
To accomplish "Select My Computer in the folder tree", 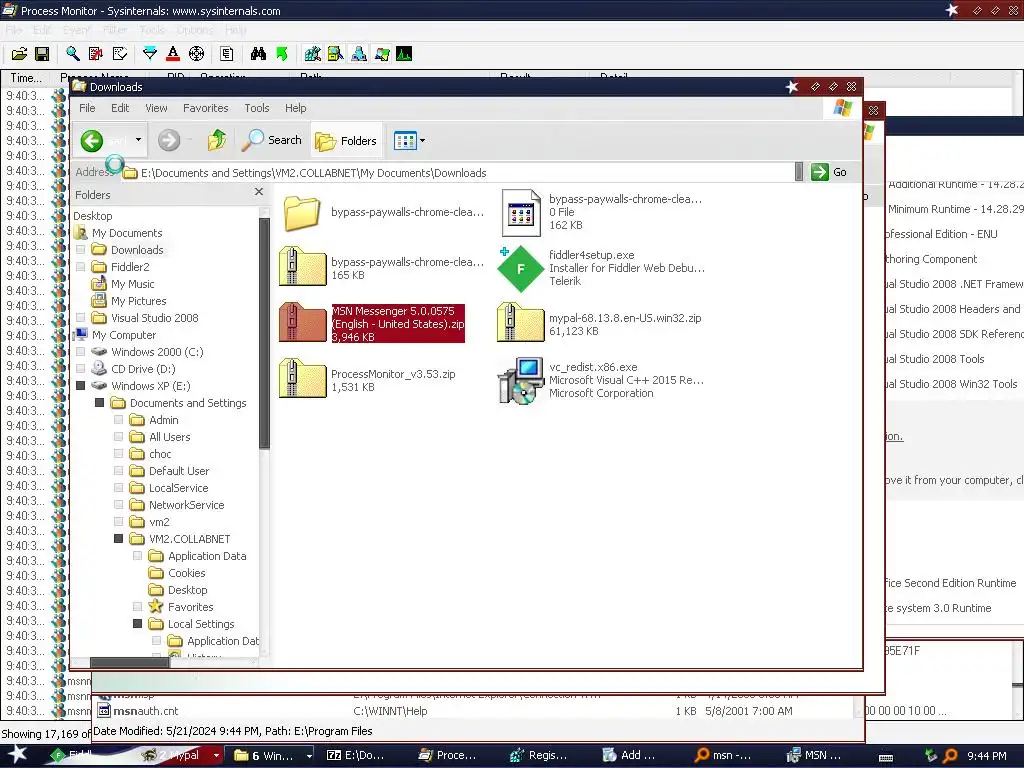I will pyautogui.click(x=124, y=334).
